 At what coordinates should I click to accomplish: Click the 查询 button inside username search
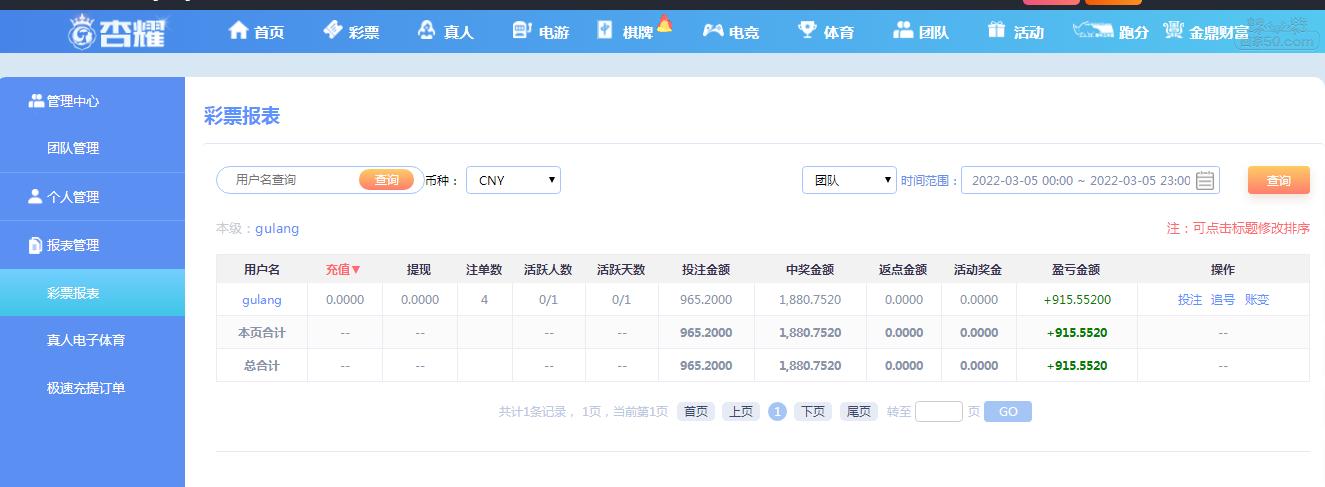tap(386, 180)
